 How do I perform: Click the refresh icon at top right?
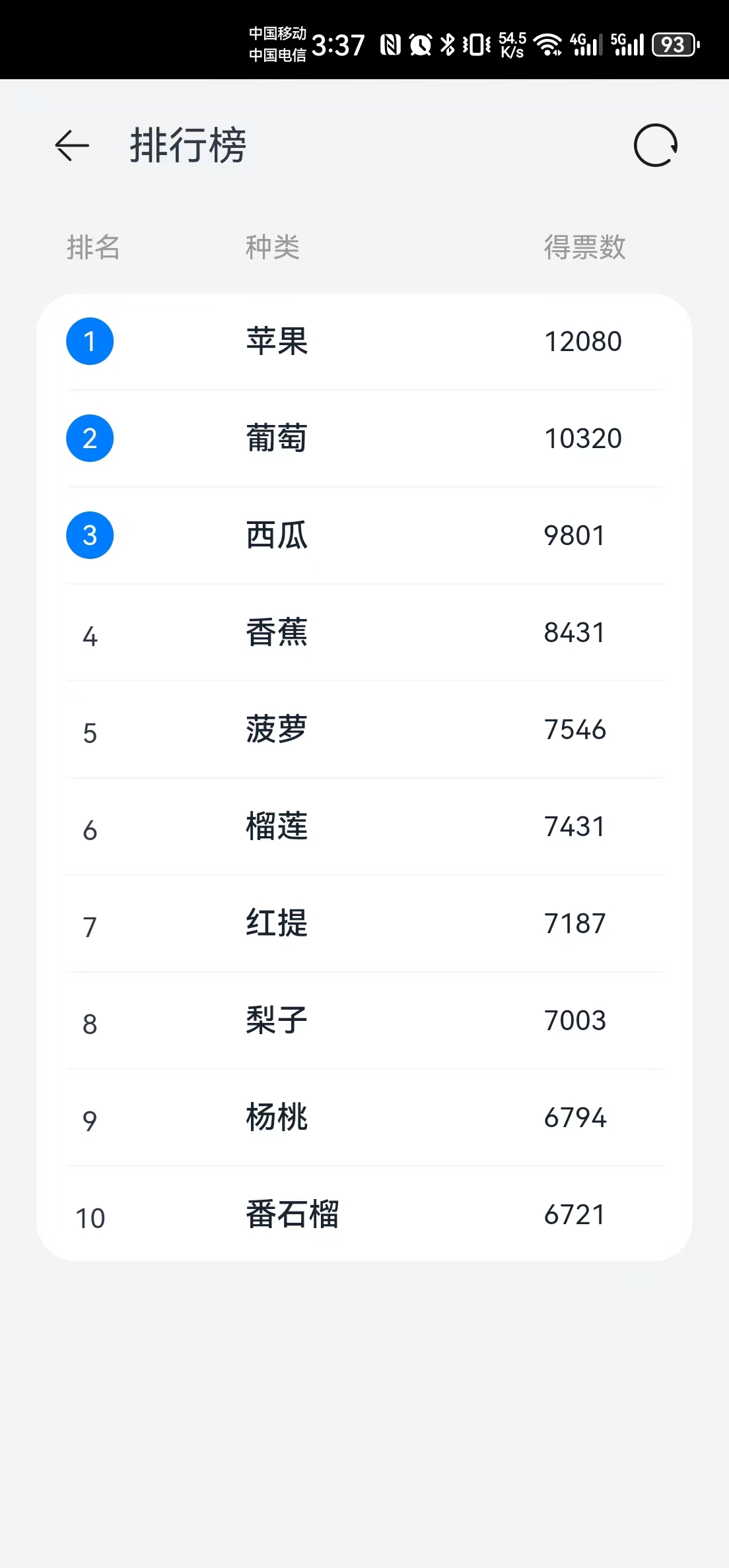point(656,145)
